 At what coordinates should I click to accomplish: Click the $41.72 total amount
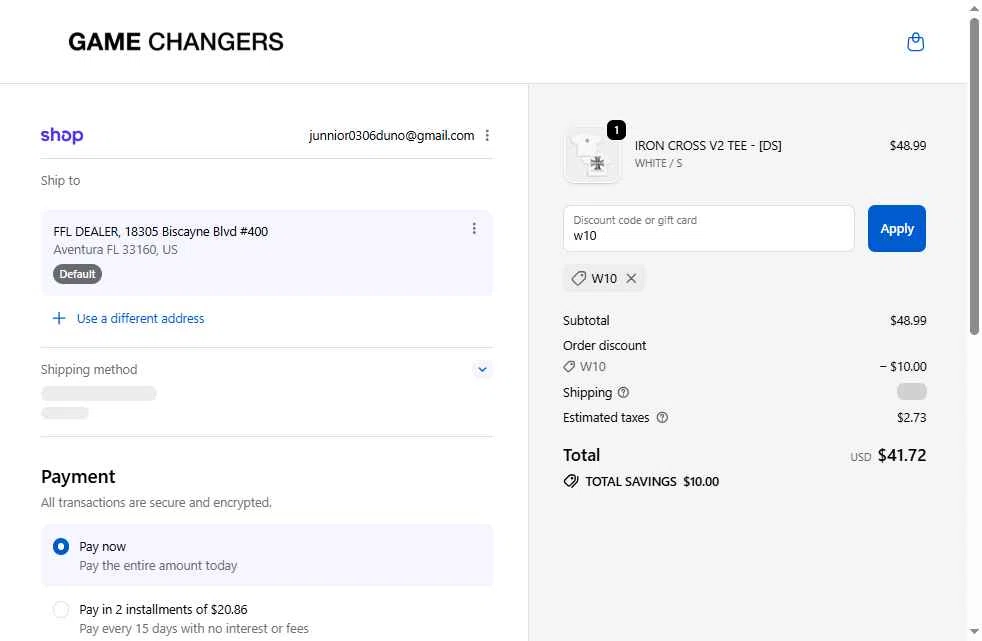[x=901, y=455]
